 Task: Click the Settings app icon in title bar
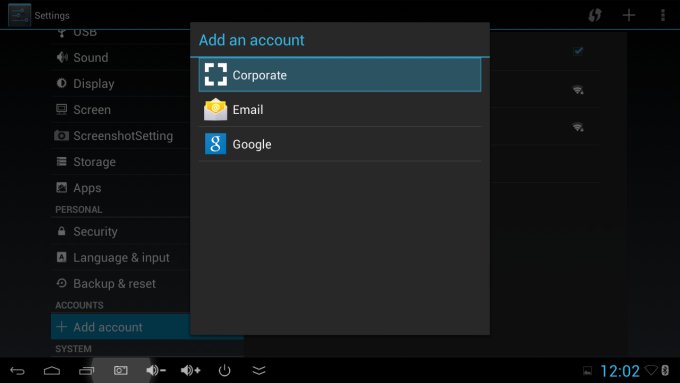20,15
